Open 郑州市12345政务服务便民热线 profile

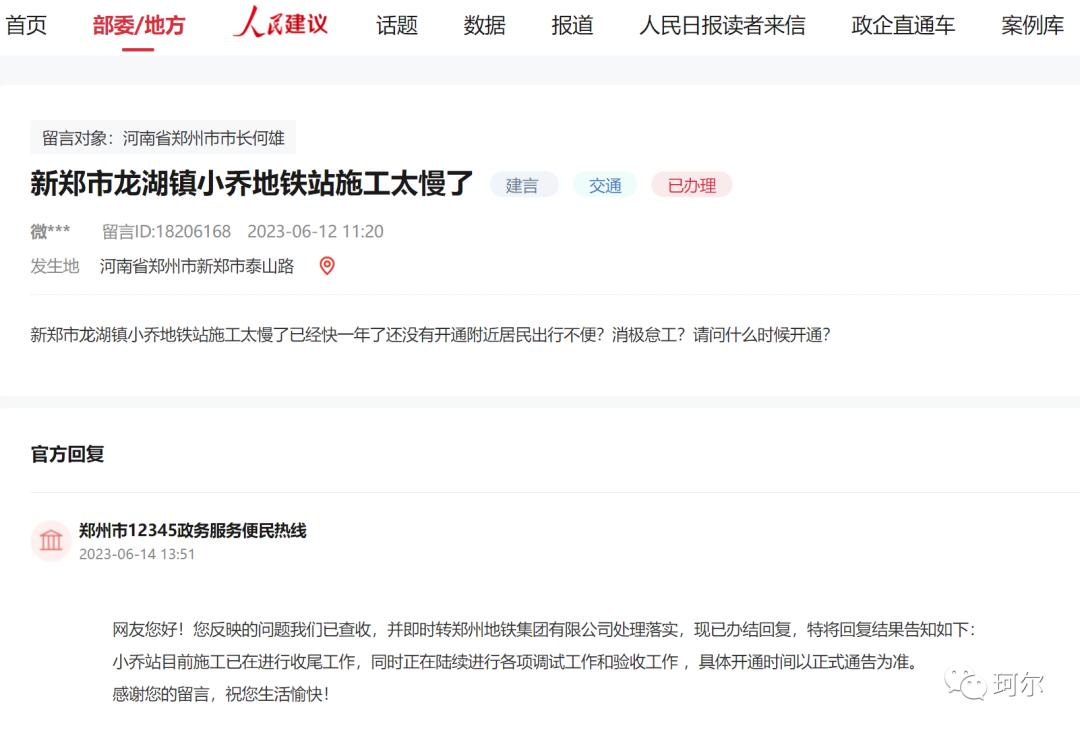pyautogui.click(x=196, y=532)
